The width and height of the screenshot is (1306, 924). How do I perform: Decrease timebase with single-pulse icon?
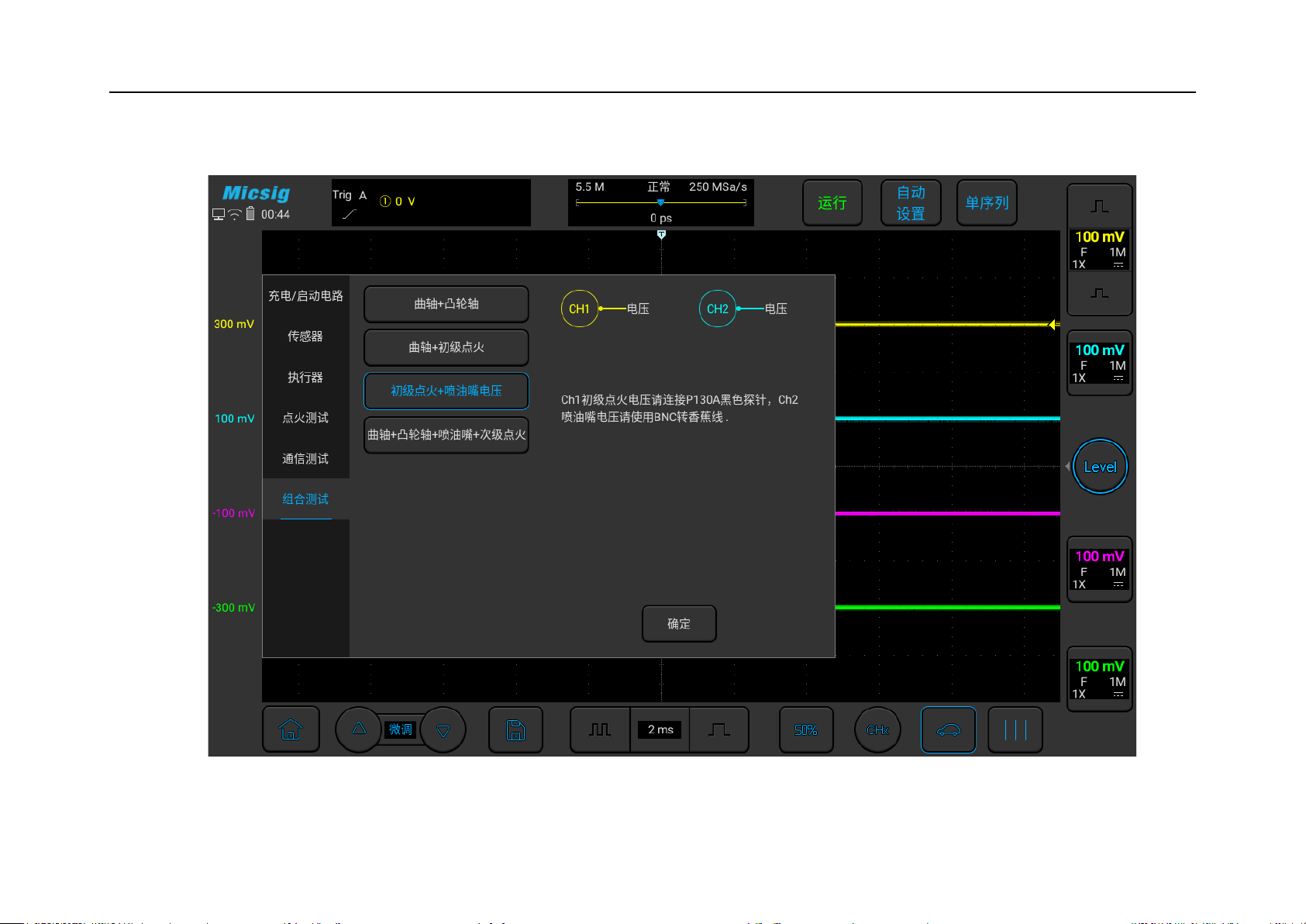pos(719,729)
